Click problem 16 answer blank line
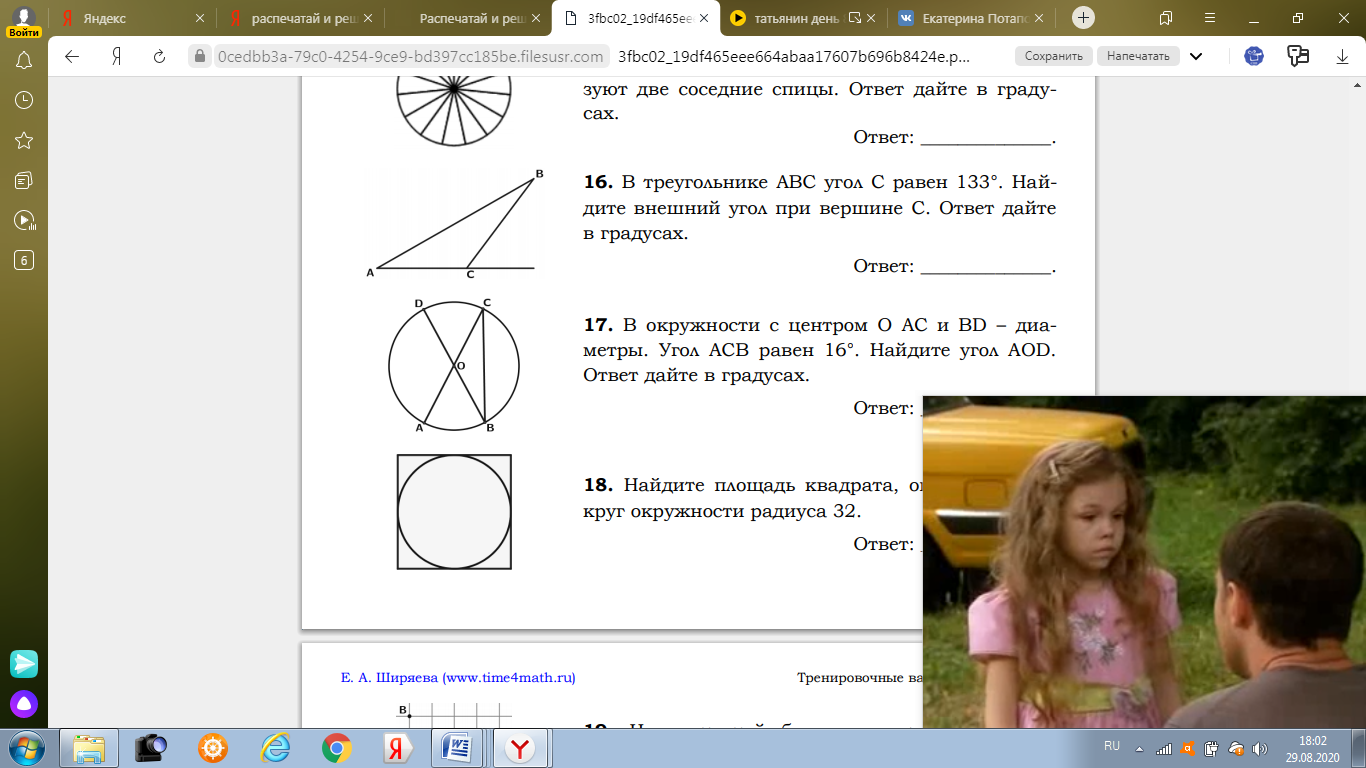 (x=985, y=267)
